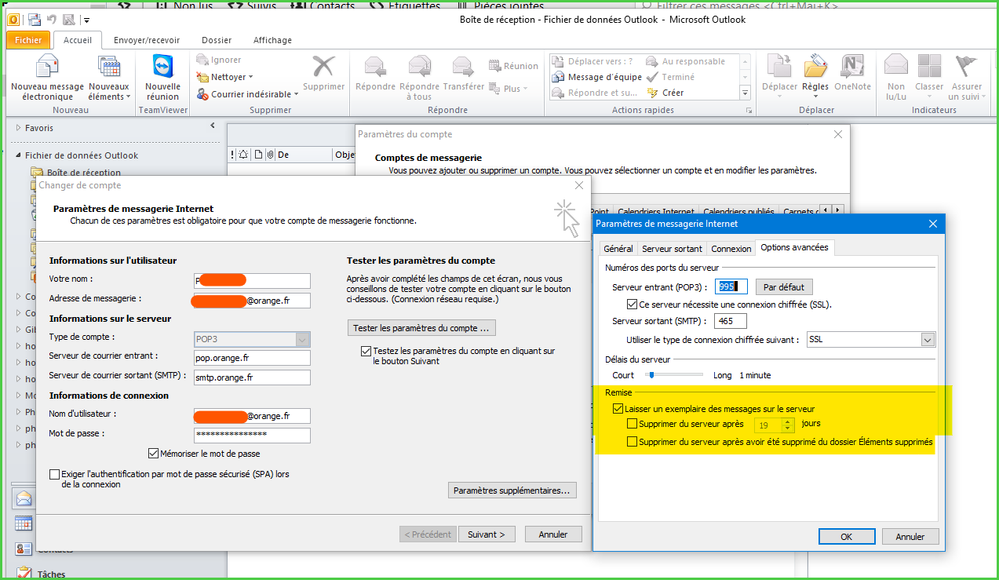This screenshot has width=999, height=580.
Task: Open the Plus reply options
Action: coord(508,89)
